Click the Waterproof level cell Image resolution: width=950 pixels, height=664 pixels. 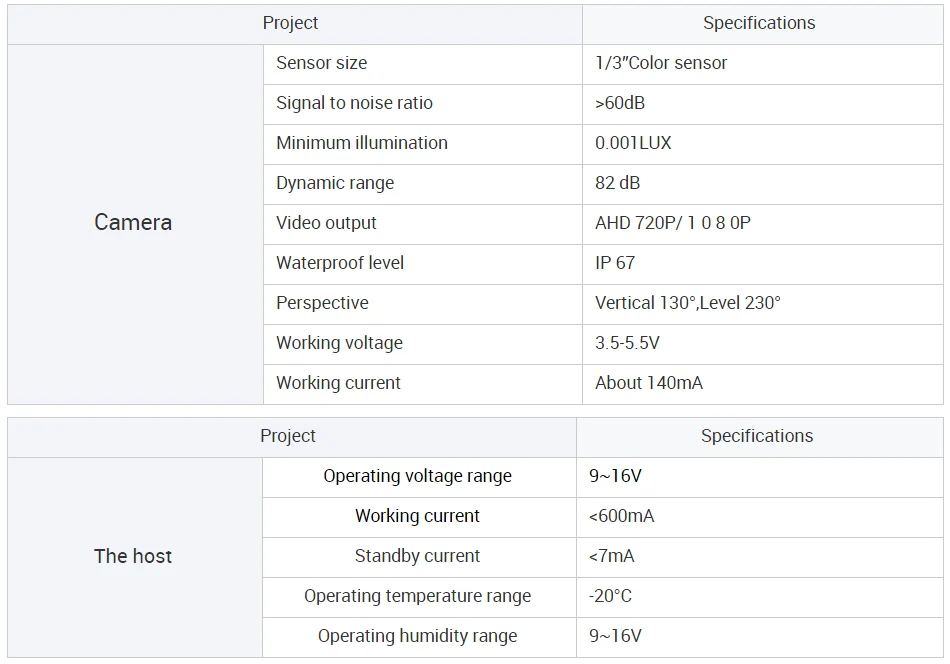point(340,263)
